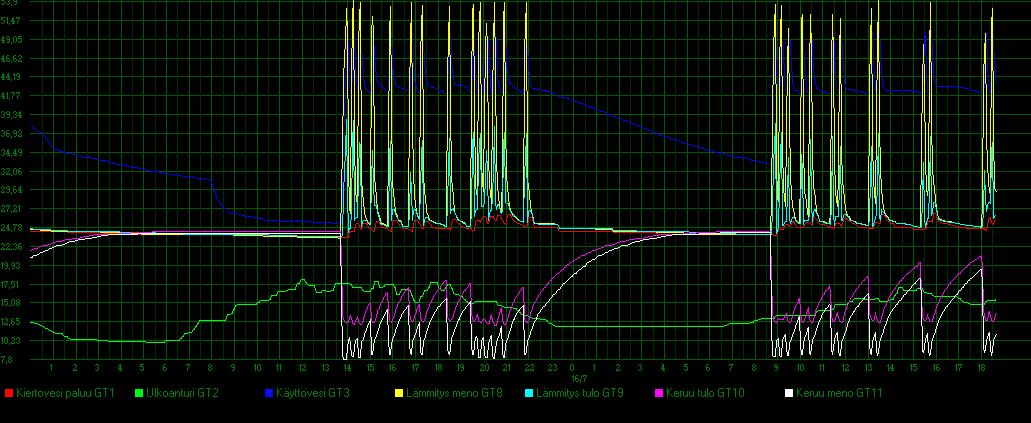Click the red Kiertovesi paluu GT1 swatch
The height and width of the screenshot is (423, 1031).
(10, 393)
